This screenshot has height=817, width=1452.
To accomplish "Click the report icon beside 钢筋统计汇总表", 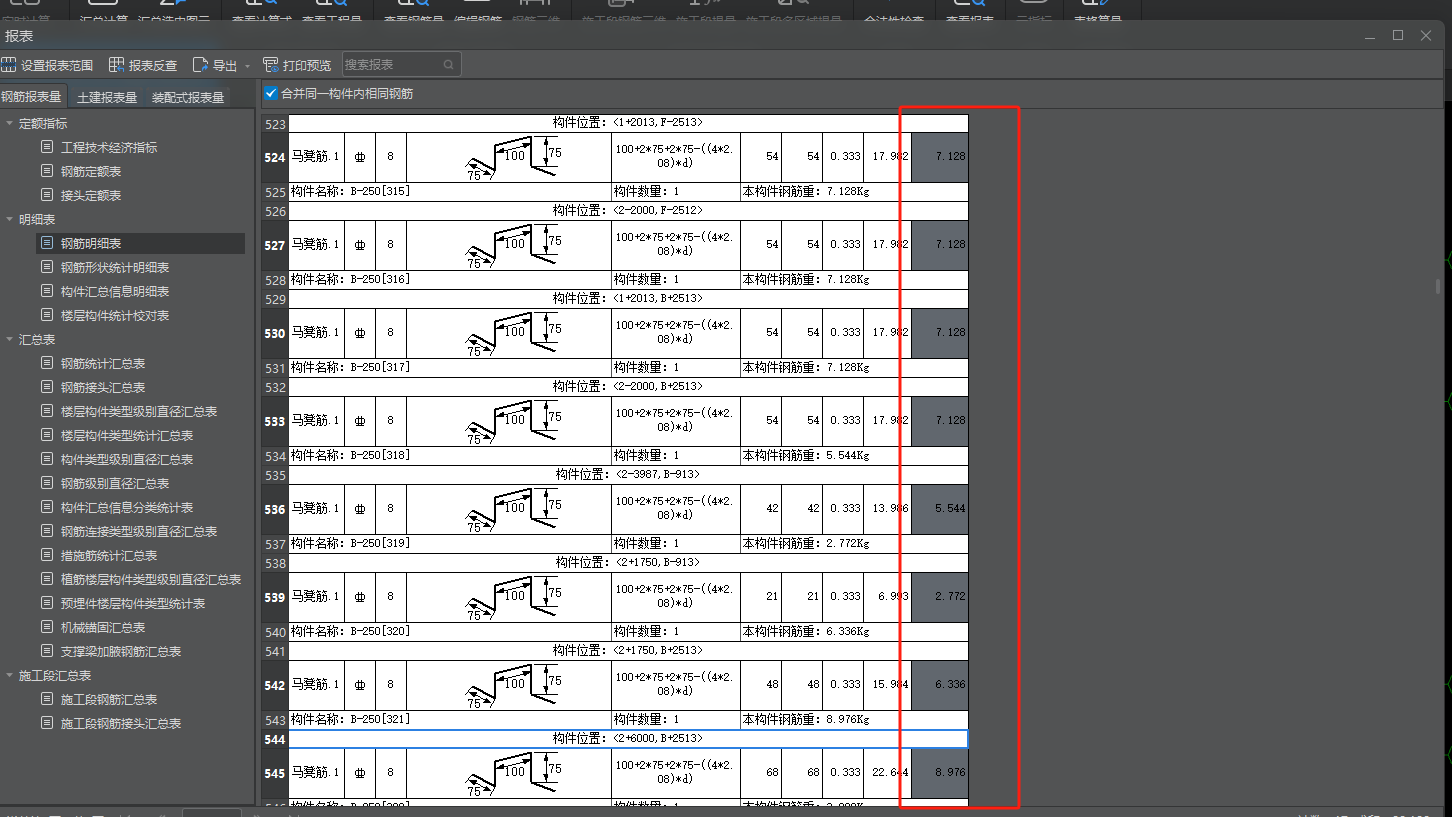I will tap(46, 363).
